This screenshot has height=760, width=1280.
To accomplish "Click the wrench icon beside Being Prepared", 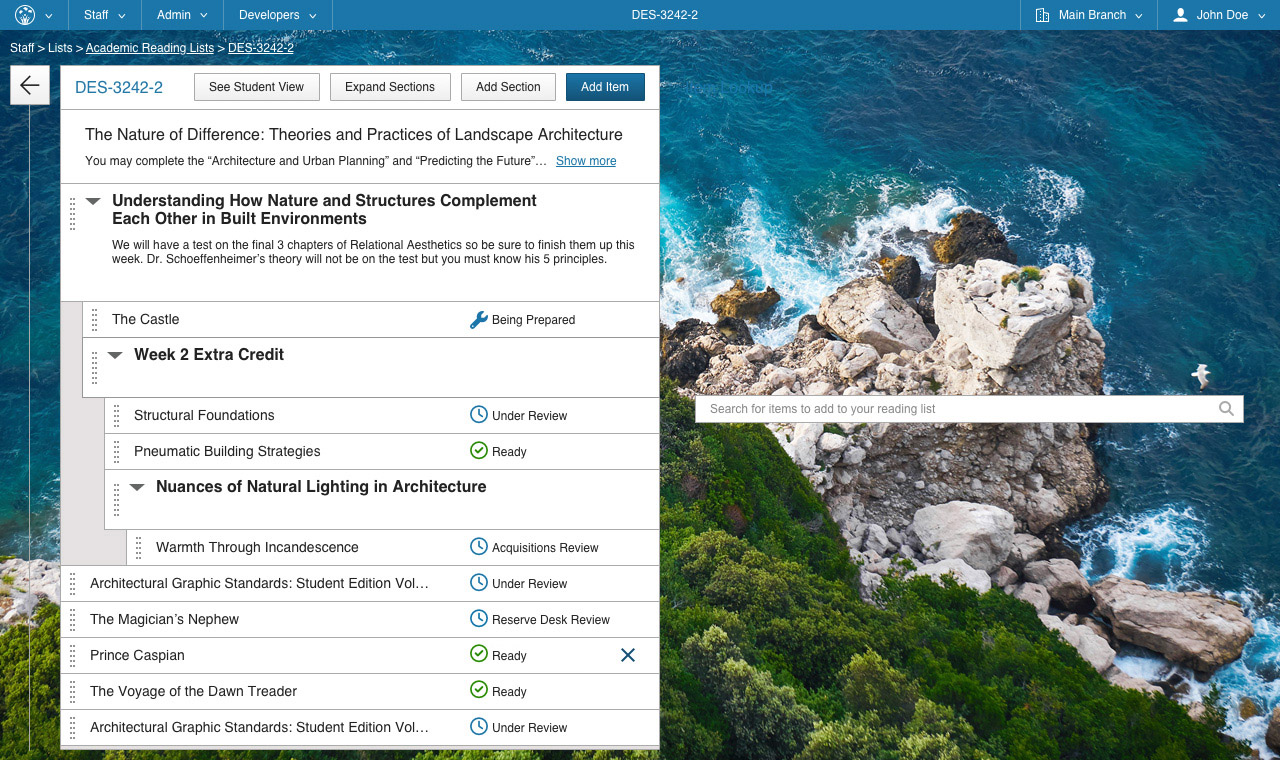I will [479, 320].
